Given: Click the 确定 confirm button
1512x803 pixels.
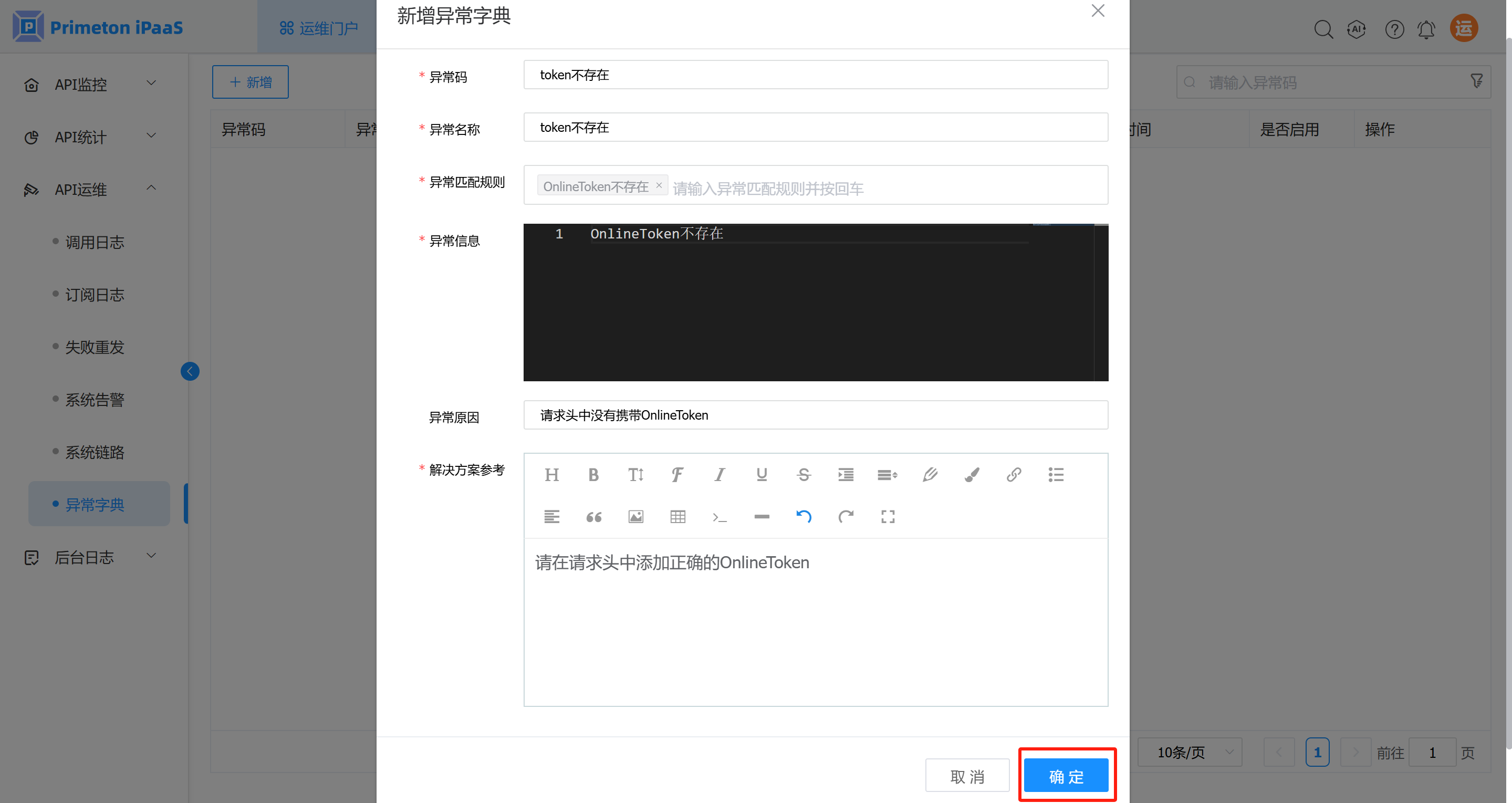Looking at the screenshot, I should (1066, 776).
